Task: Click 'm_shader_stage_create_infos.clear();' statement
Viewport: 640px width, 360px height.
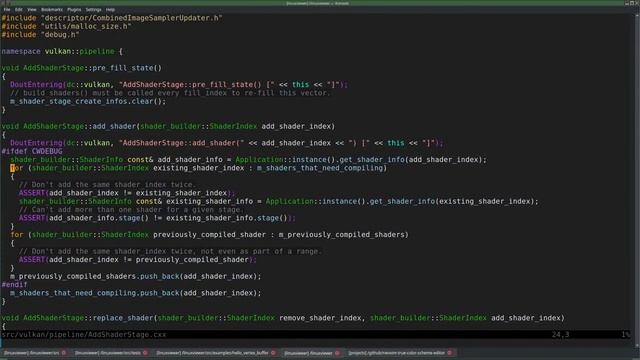Action: 88,101
